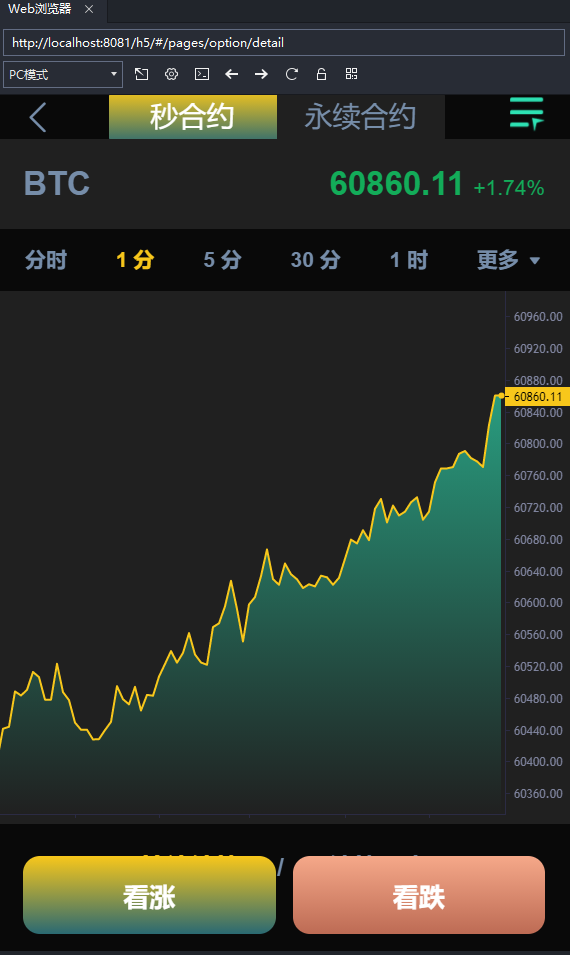
Task: Switch to the 秒合约 tab
Action: pos(192,117)
